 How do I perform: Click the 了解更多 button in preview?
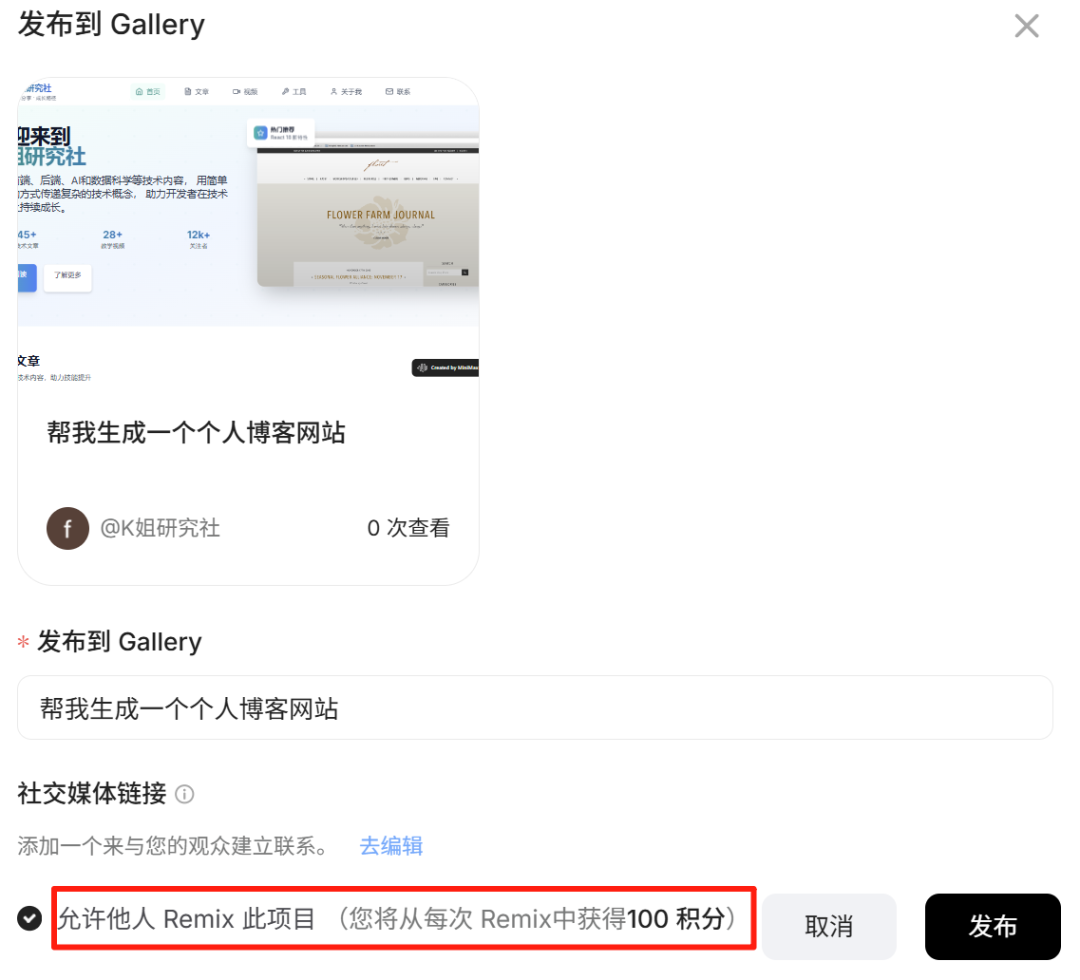coord(68,278)
